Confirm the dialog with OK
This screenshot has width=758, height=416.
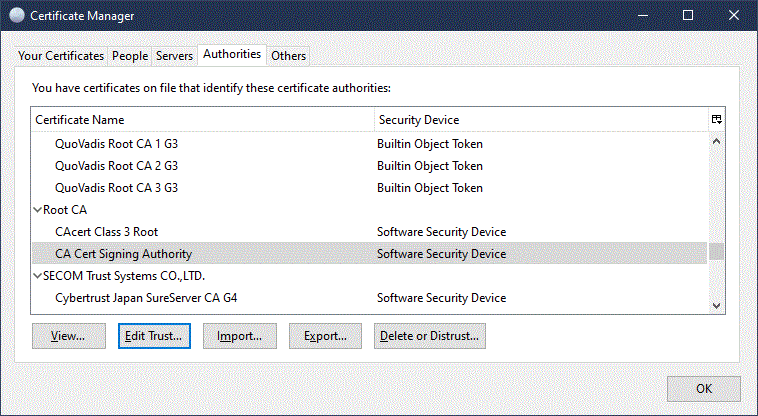[703, 389]
